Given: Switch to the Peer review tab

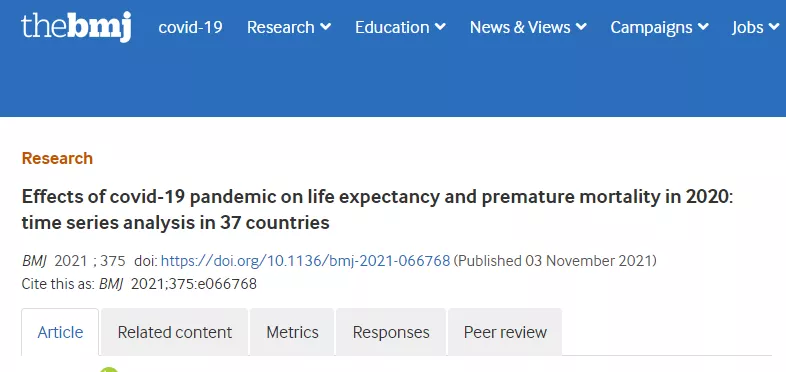Looking at the screenshot, I should click(505, 332).
